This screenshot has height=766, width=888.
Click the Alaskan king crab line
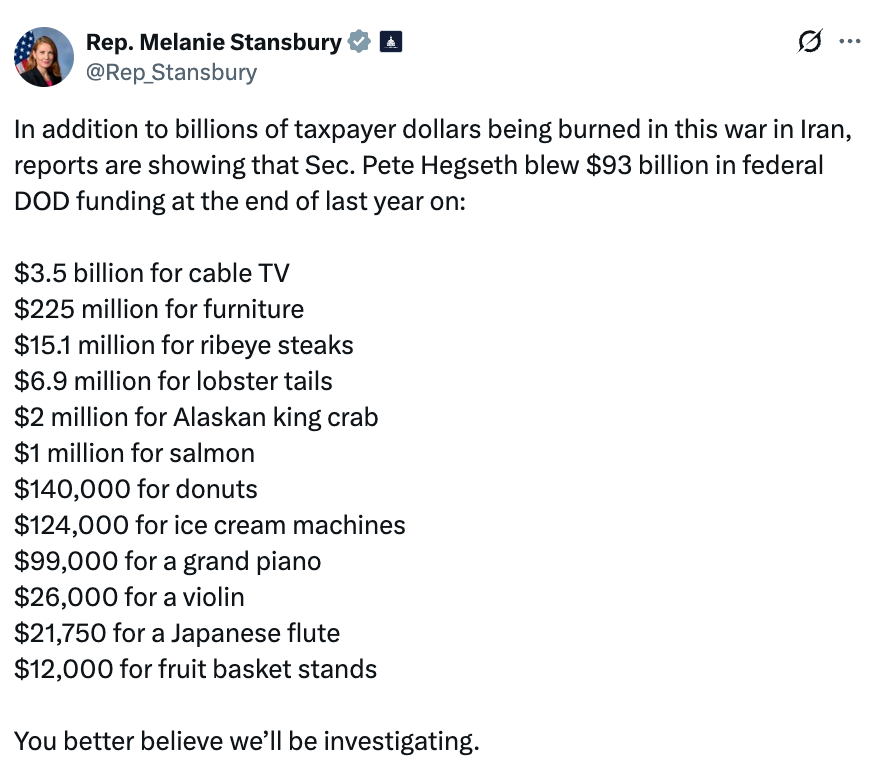196,417
